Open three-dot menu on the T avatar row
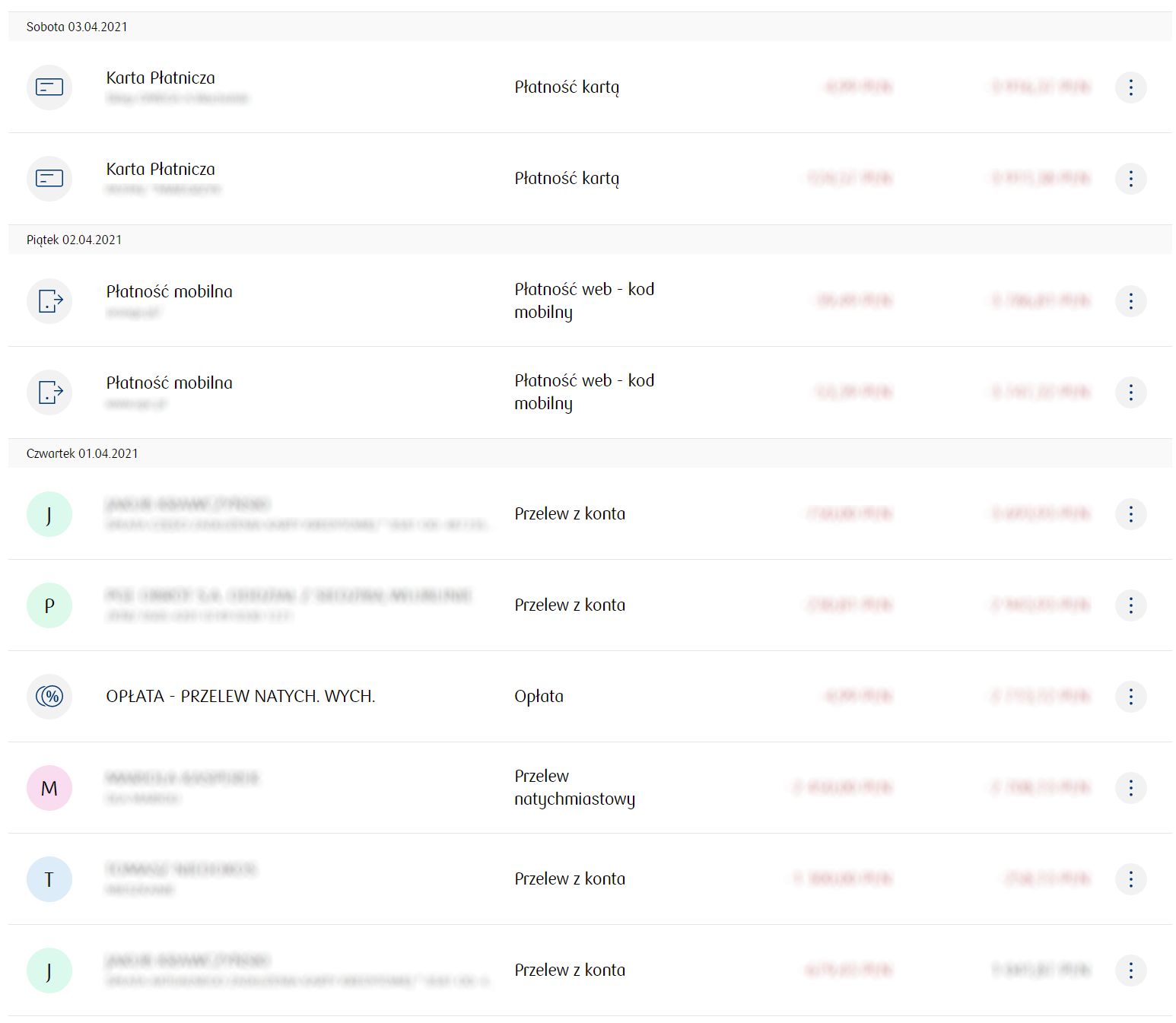Screen dimensions: 1176x1023 [x=1130, y=879]
